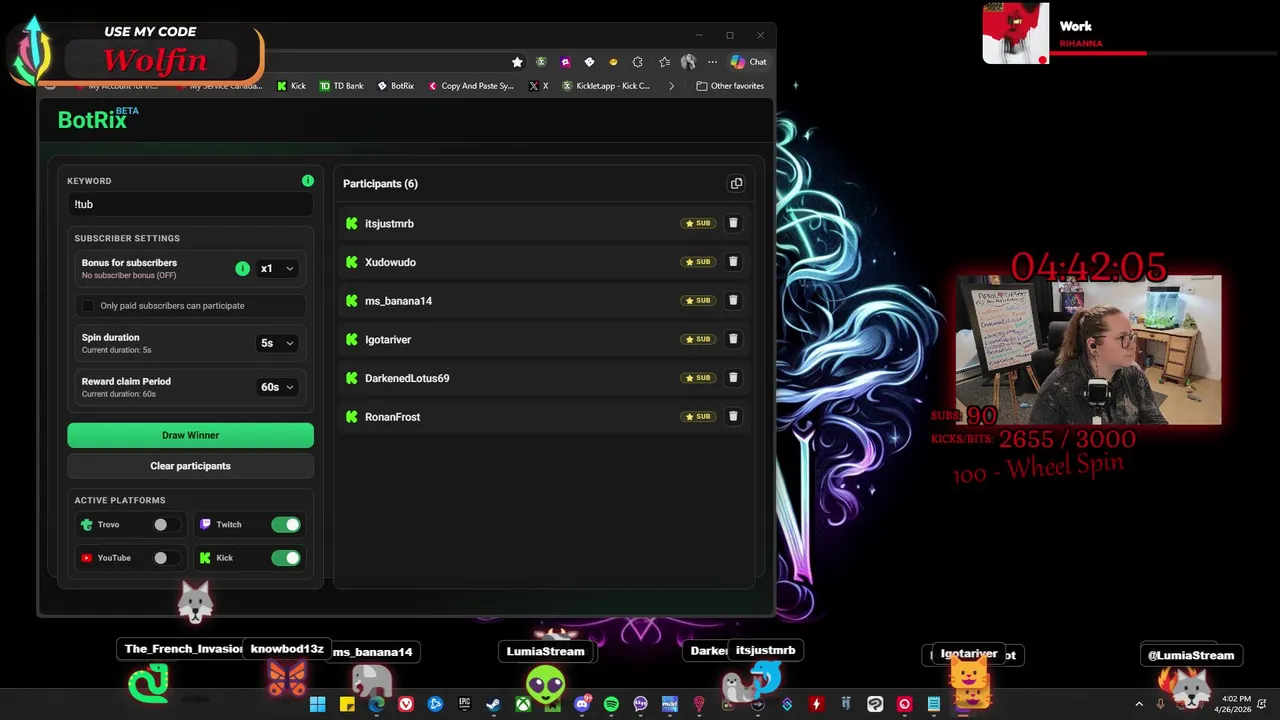Show hidden system tray icons

(x=1138, y=704)
